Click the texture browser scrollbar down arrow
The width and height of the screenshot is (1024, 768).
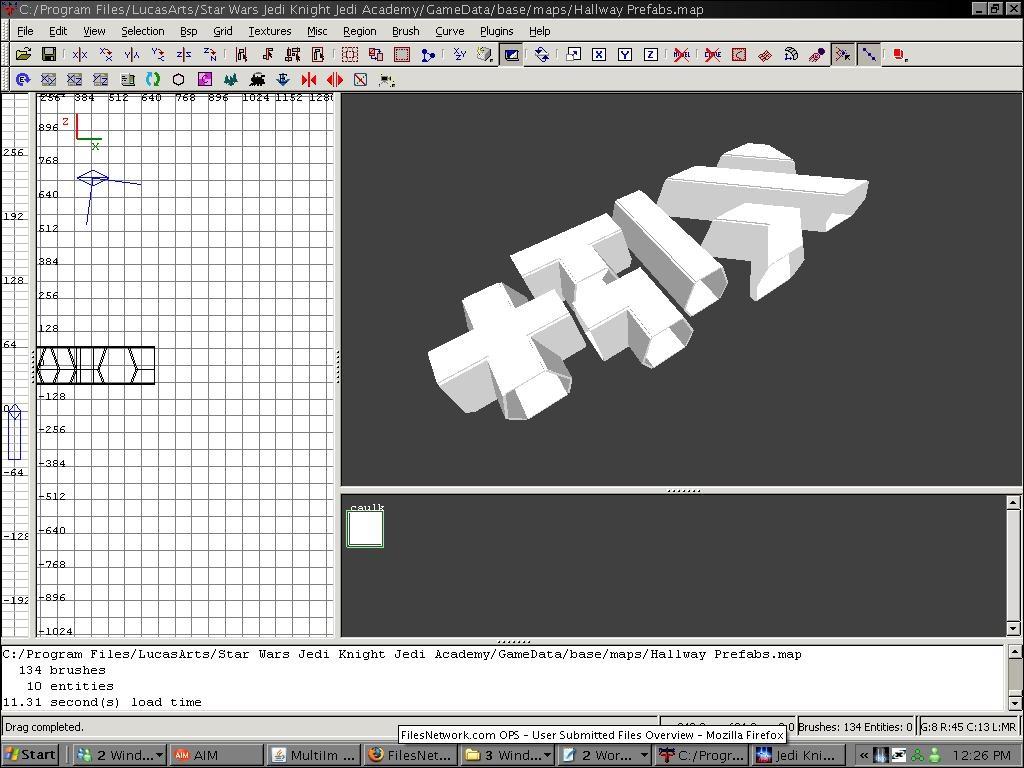tap(1013, 628)
